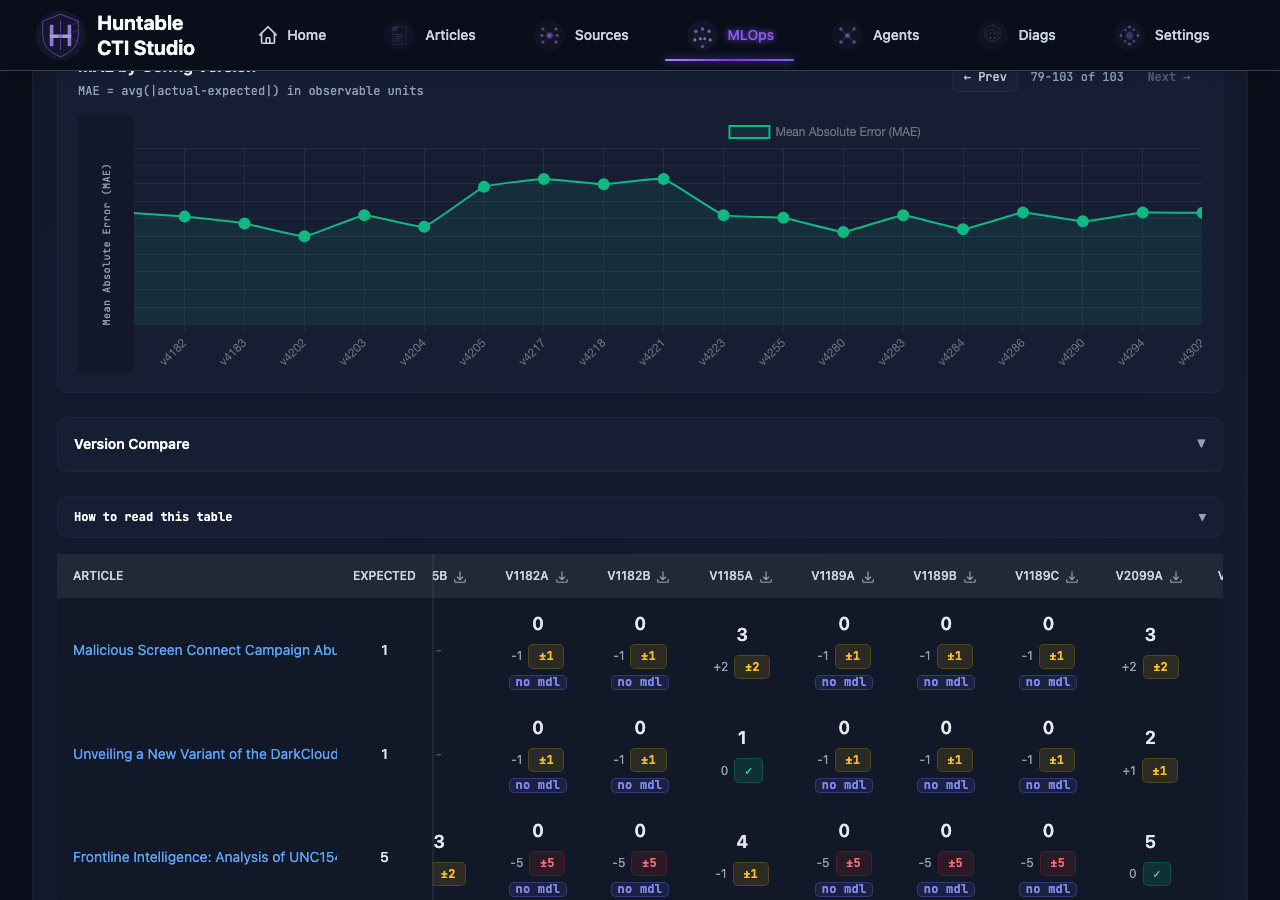1280x900 pixels.
Task: Download the V1182B column results
Action: tap(663, 577)
